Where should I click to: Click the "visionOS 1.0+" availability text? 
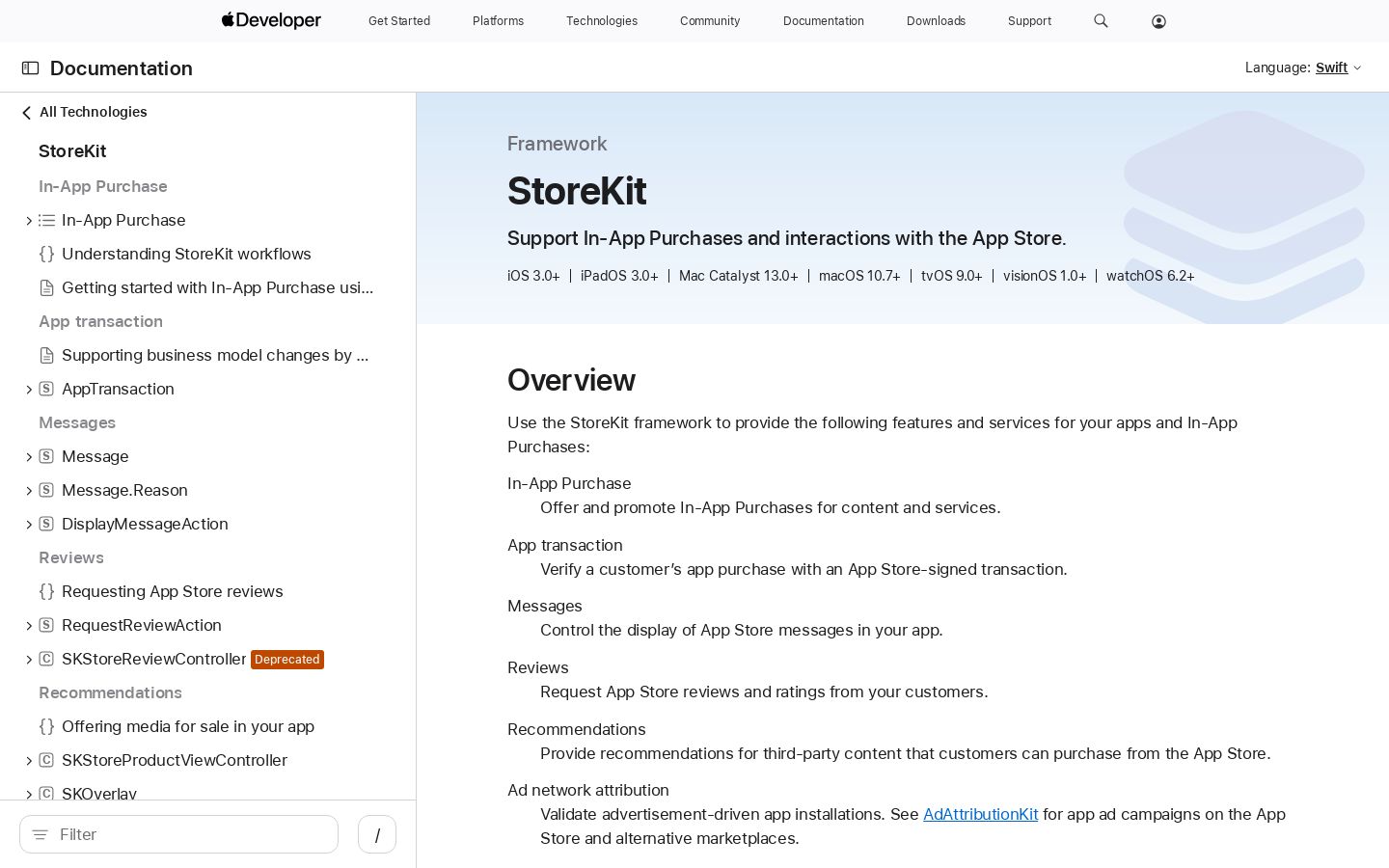[1045, 276]
